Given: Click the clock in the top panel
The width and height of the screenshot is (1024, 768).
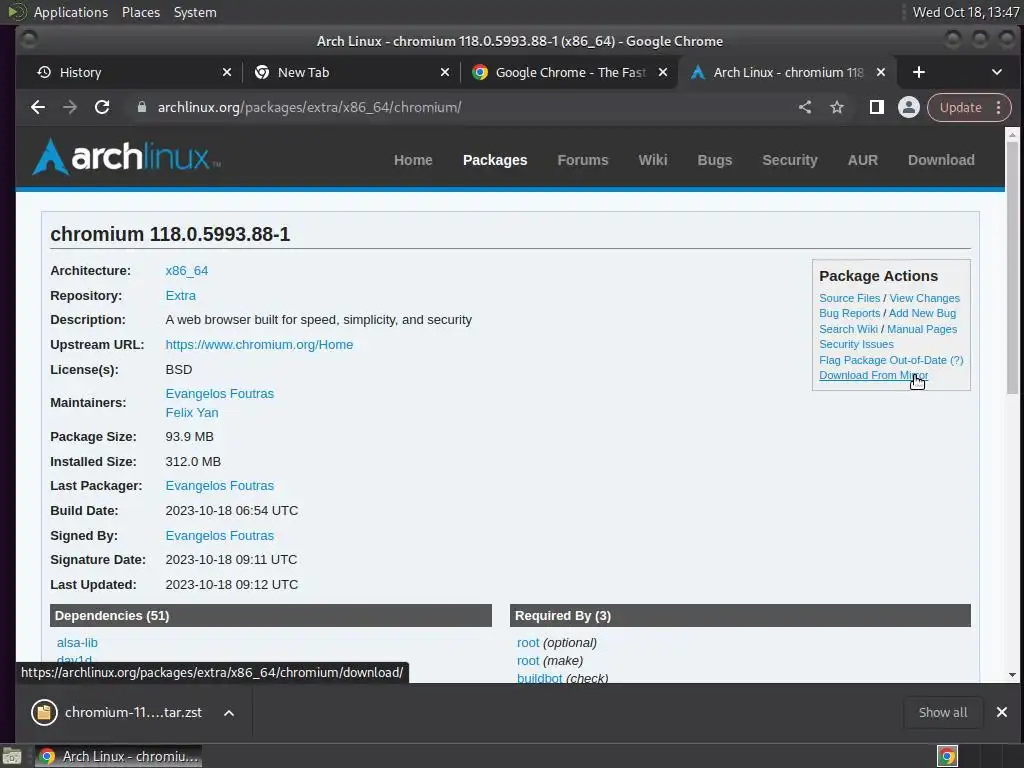Looking at the screenshot, I should pyautogui.click(x=965, y=12).
